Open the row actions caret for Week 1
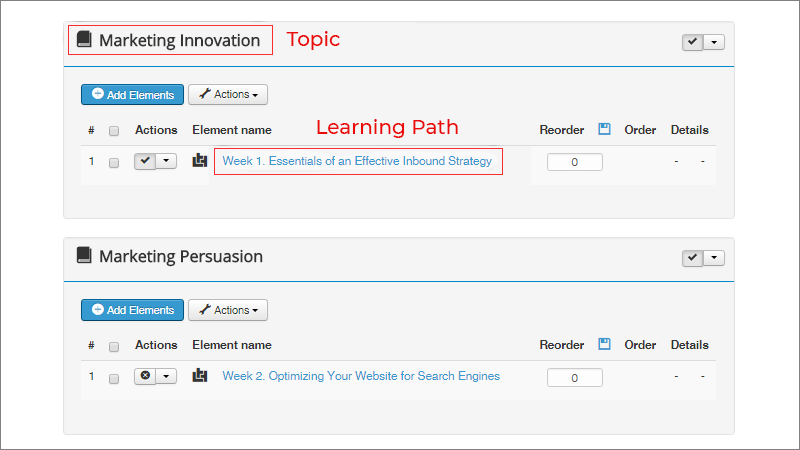Viewport: 800px width, 450px height. [166, 161]
